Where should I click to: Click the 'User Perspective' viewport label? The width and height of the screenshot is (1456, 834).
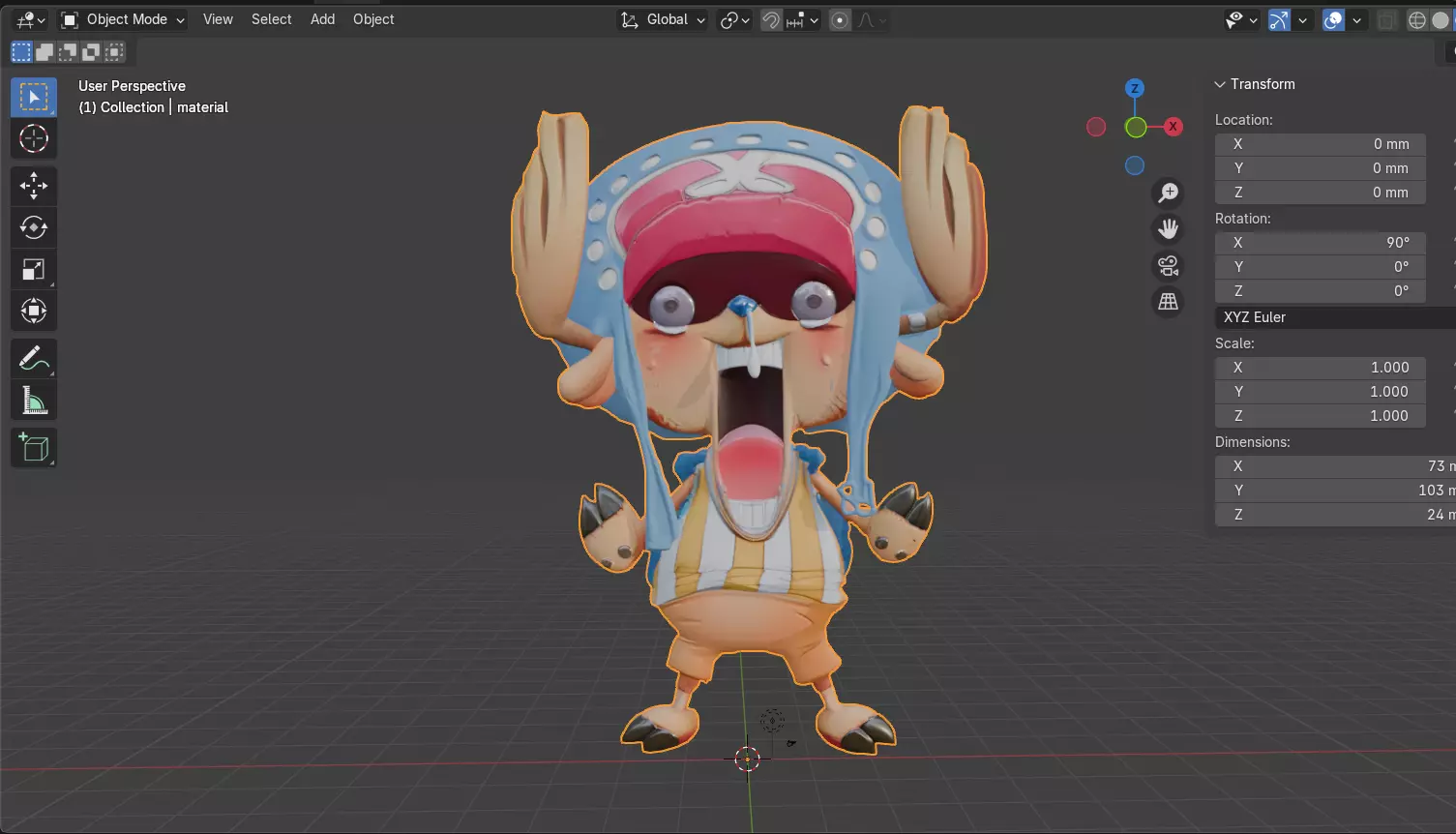(132, 86)
